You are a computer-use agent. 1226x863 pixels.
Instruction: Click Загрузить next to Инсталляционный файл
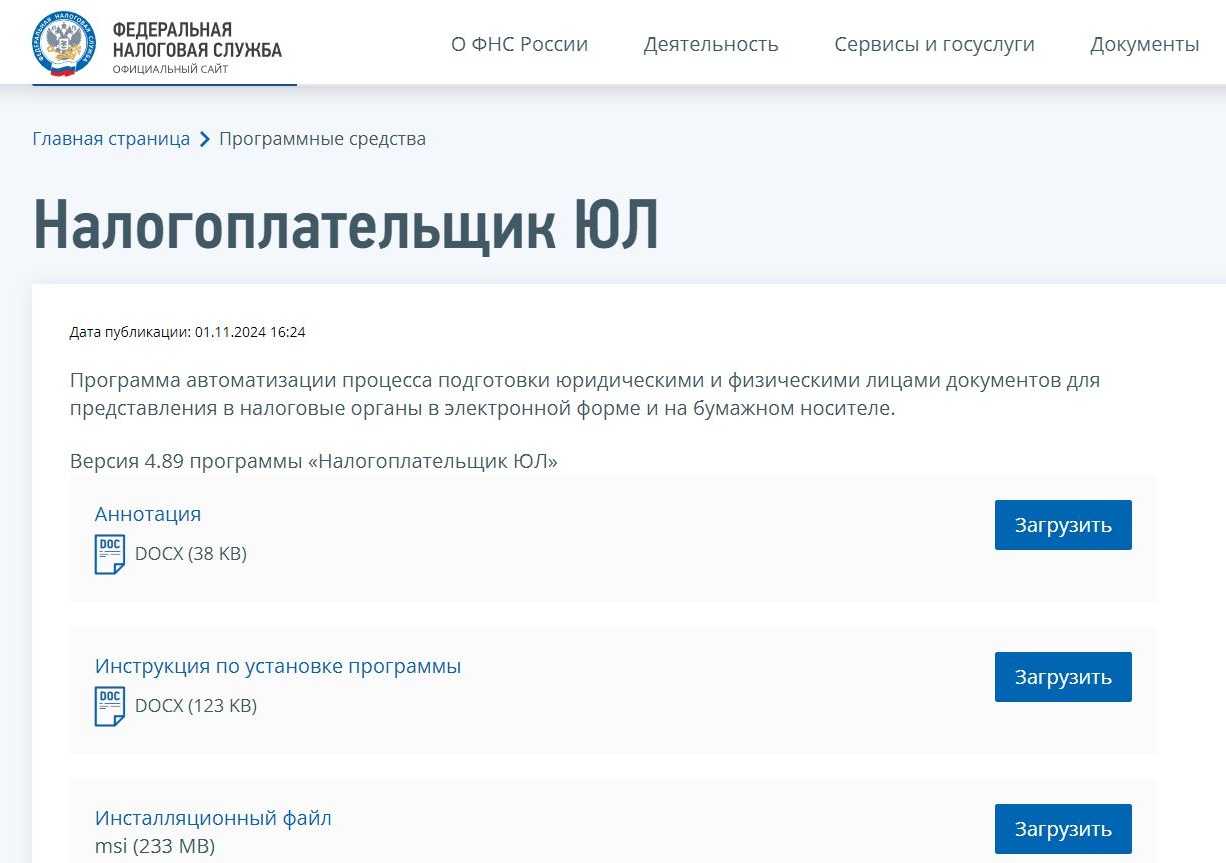tap(1062, 828)
